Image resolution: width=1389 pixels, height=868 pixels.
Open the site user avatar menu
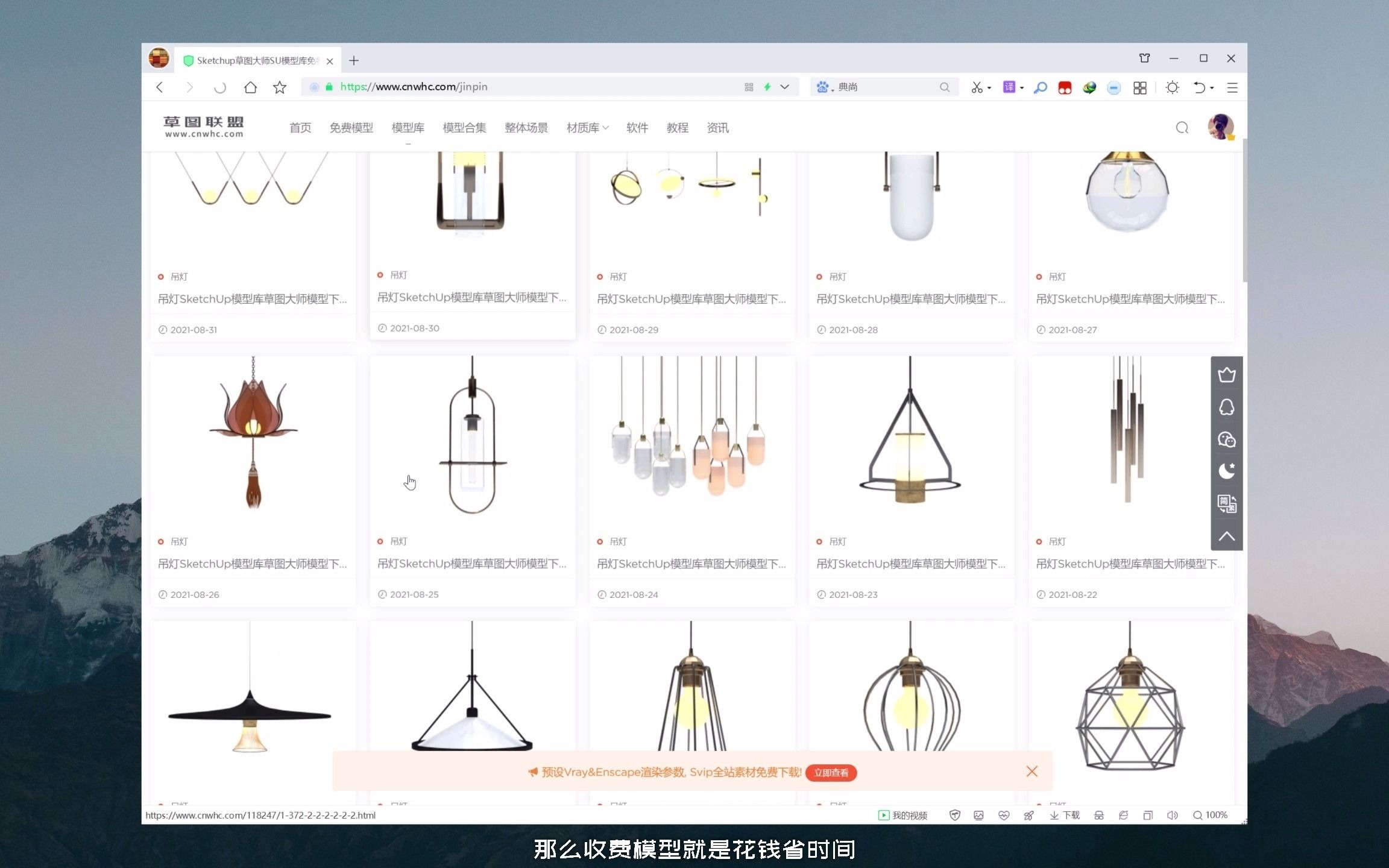(1221, 127)
